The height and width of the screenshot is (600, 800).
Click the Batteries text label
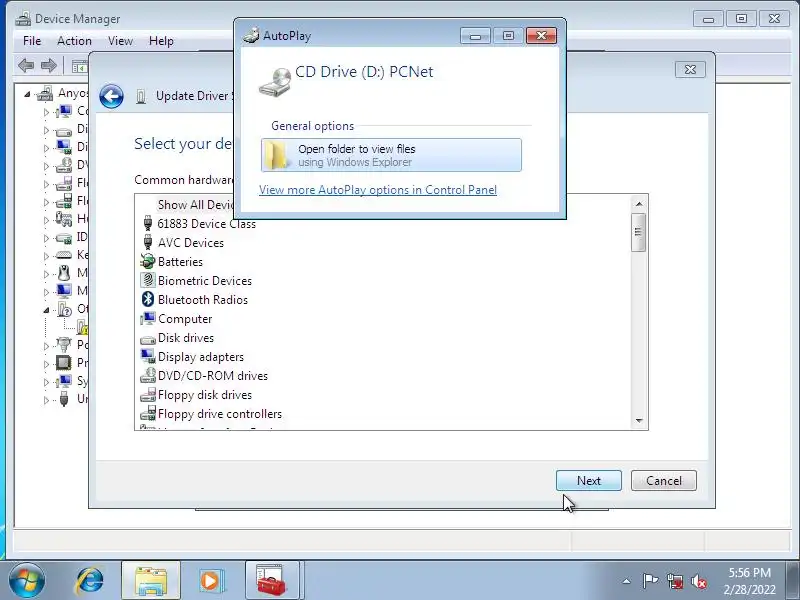180,262
